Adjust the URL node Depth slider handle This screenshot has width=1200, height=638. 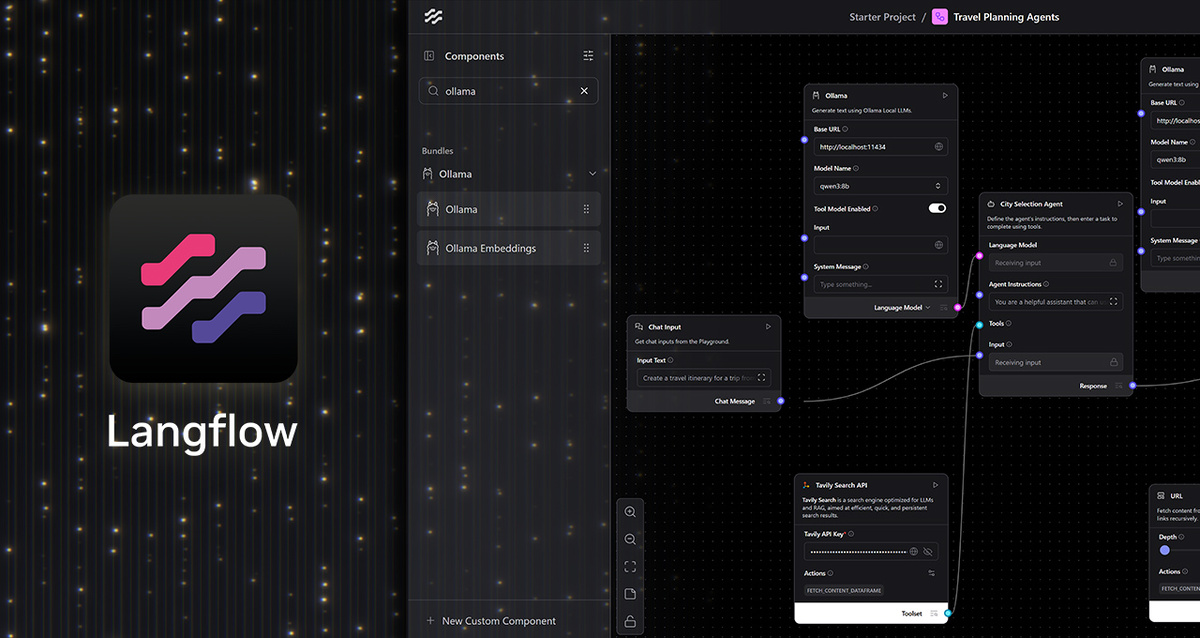pyautogui.click(x=1165, y=551)
